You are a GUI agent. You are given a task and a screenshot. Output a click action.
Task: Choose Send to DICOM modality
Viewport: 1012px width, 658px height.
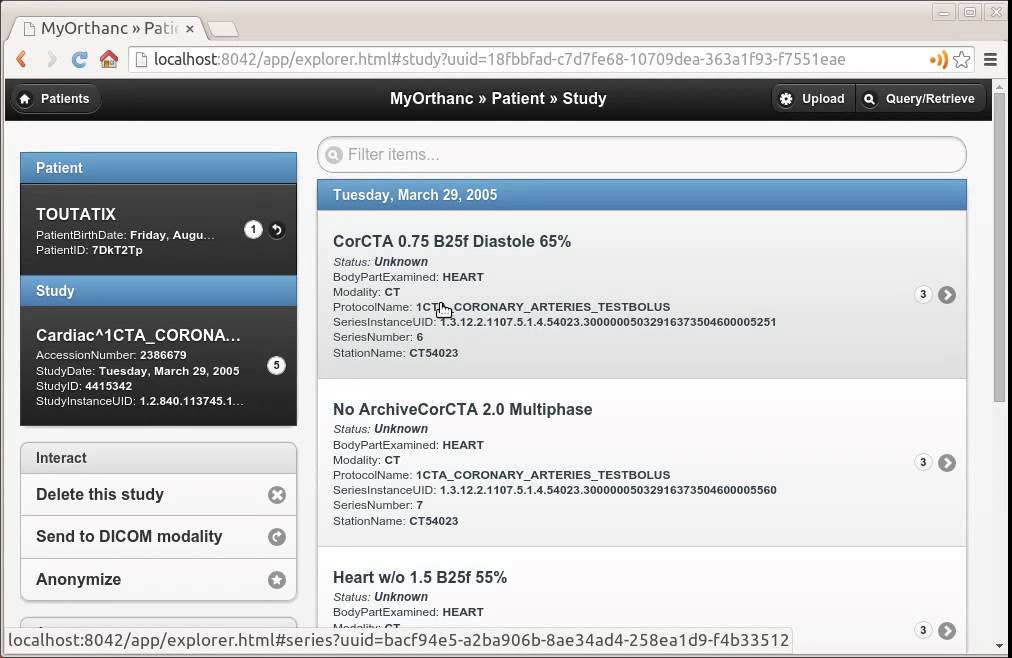point(159,537)
